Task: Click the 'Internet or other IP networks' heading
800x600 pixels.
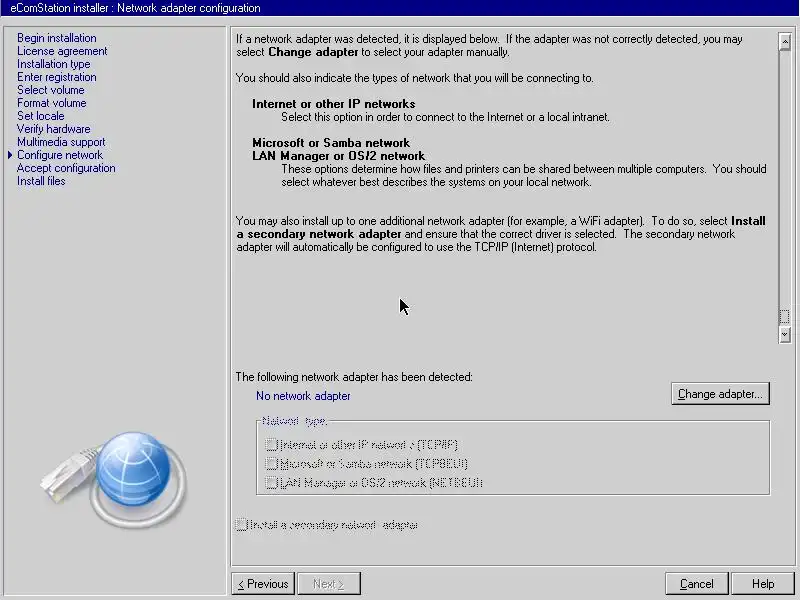Action: click(x=334, y=104)
